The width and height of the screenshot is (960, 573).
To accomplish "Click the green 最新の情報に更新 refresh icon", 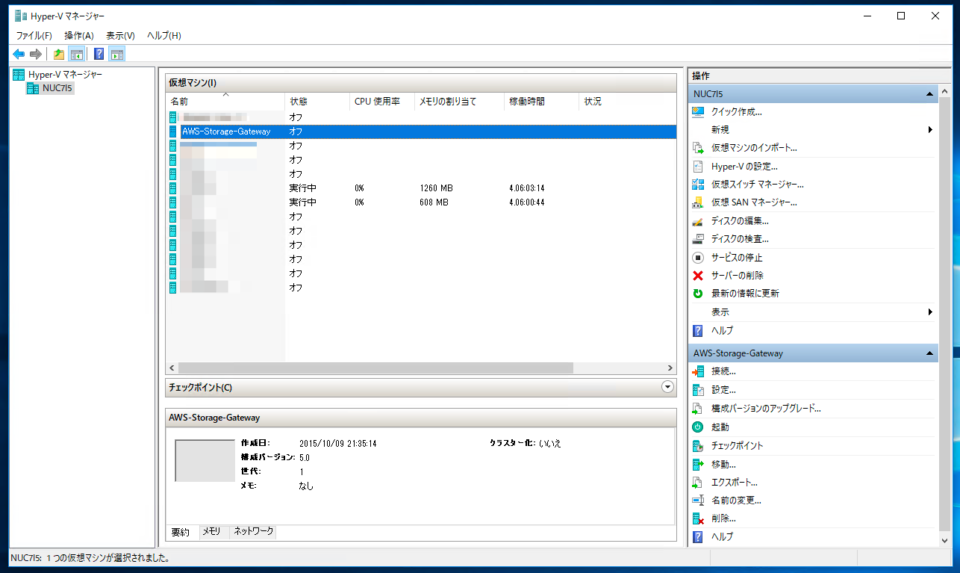I will (698, 294).
